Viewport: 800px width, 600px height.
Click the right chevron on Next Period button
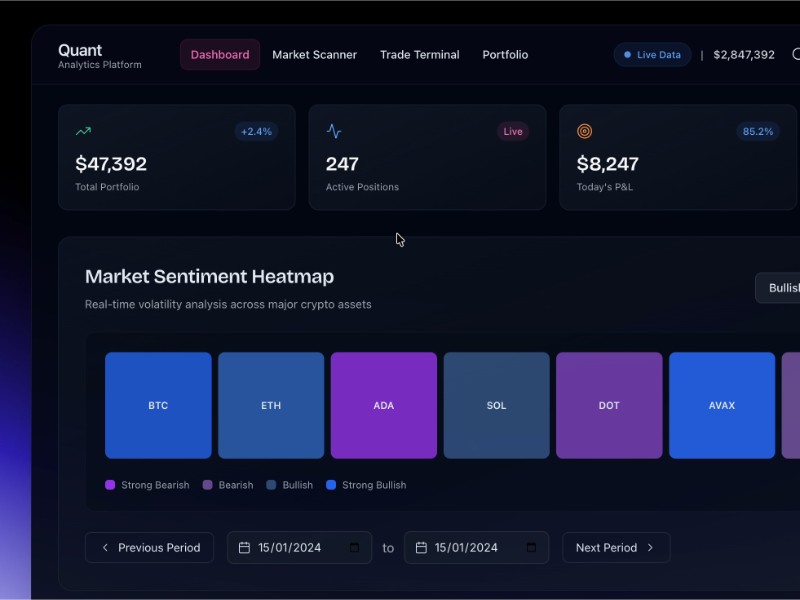tap(652, 547)
